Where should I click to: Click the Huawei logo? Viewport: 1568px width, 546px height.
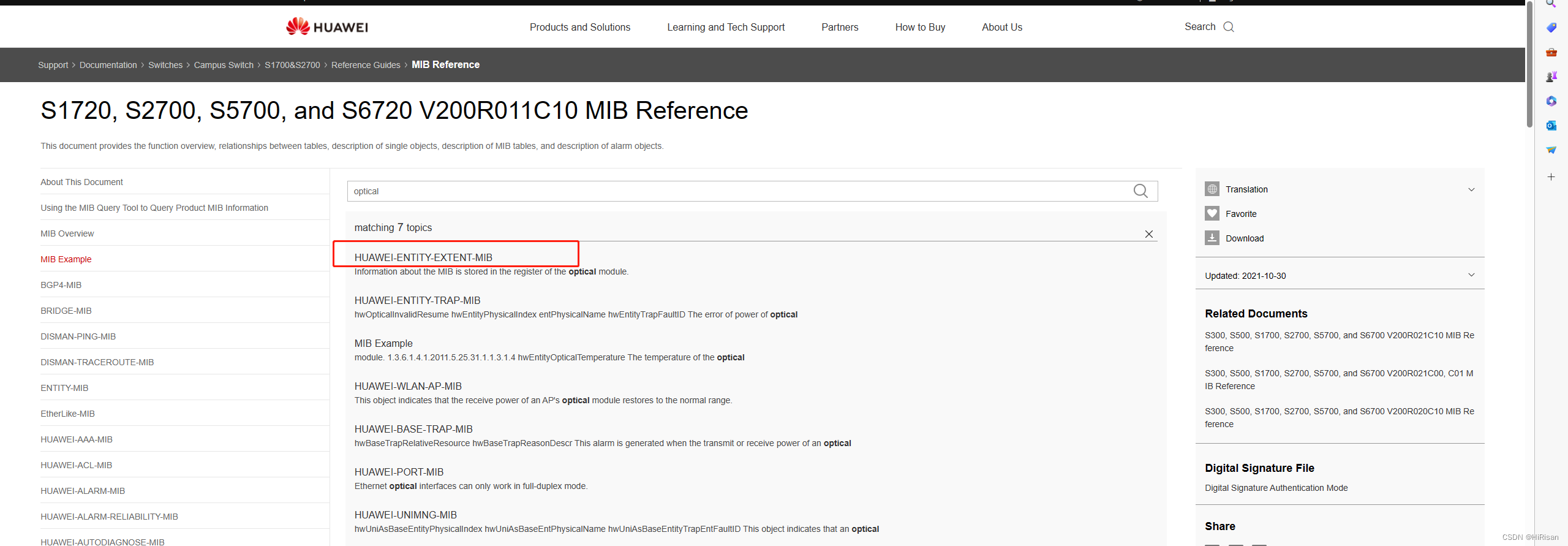pyautogui.click(x=327, y=26)
